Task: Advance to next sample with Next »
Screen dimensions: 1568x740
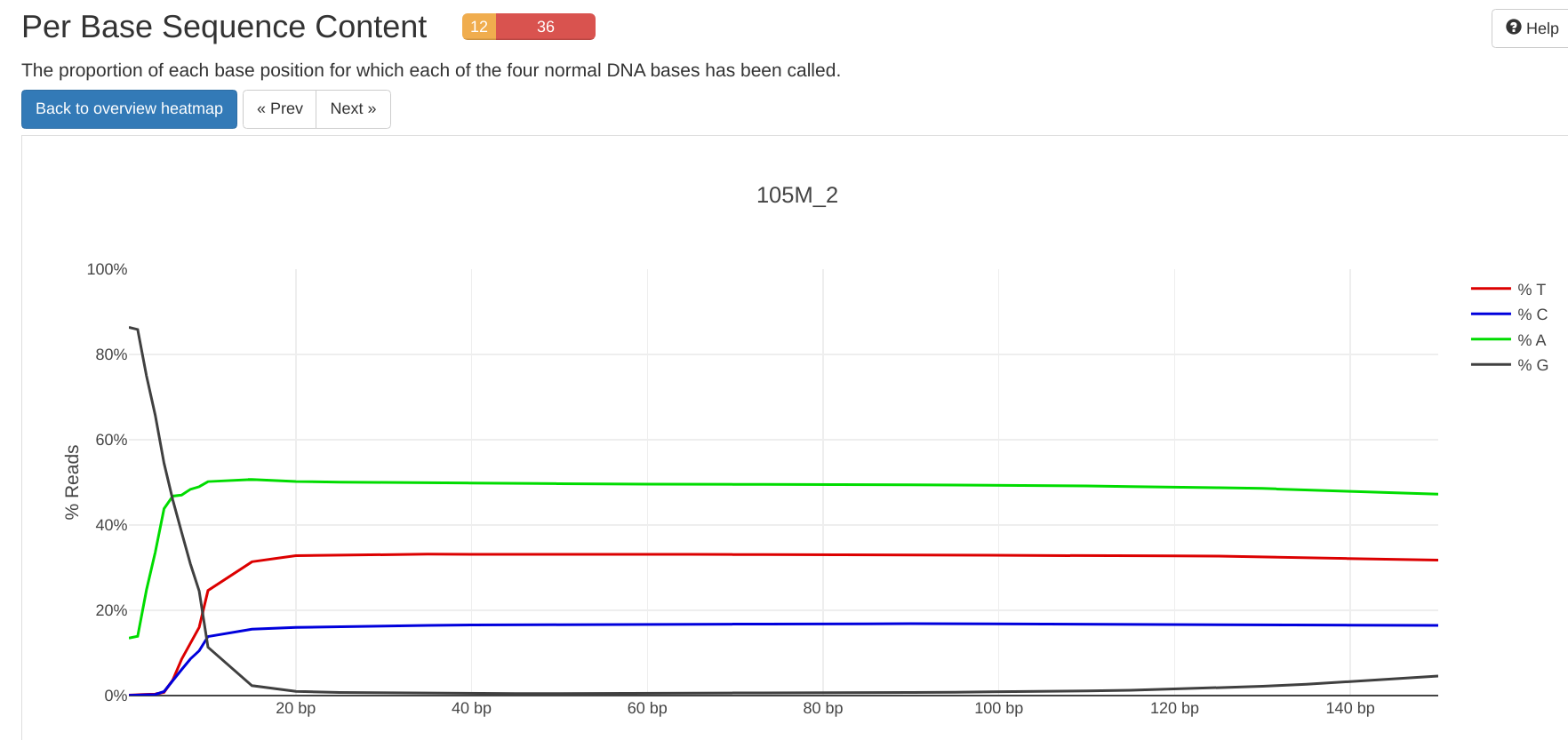Action: [353, 108]
